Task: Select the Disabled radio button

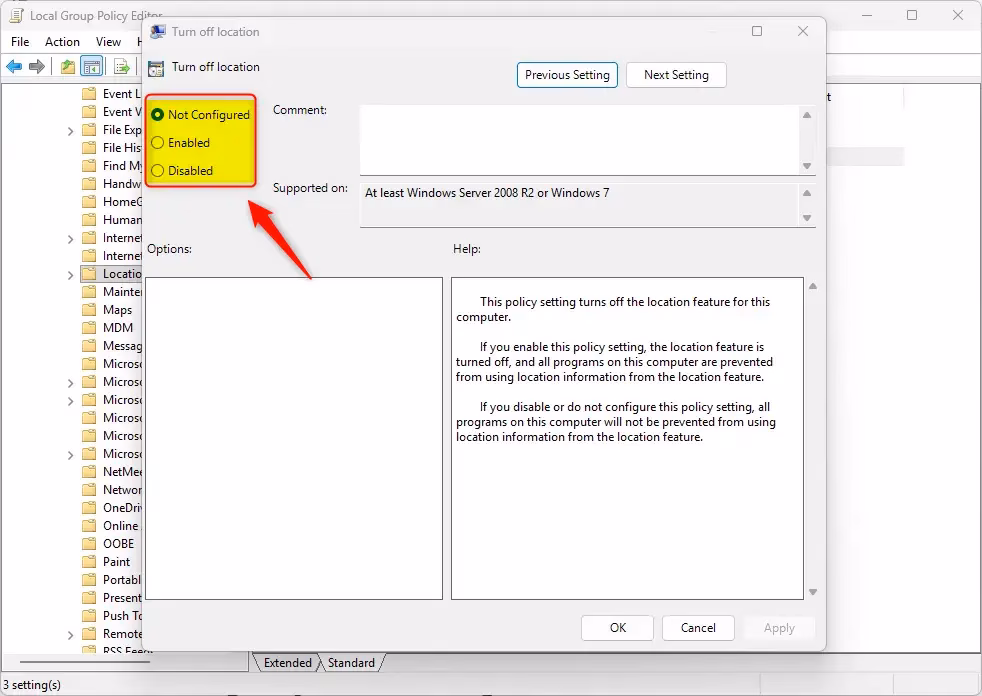Action: point(158,171)
